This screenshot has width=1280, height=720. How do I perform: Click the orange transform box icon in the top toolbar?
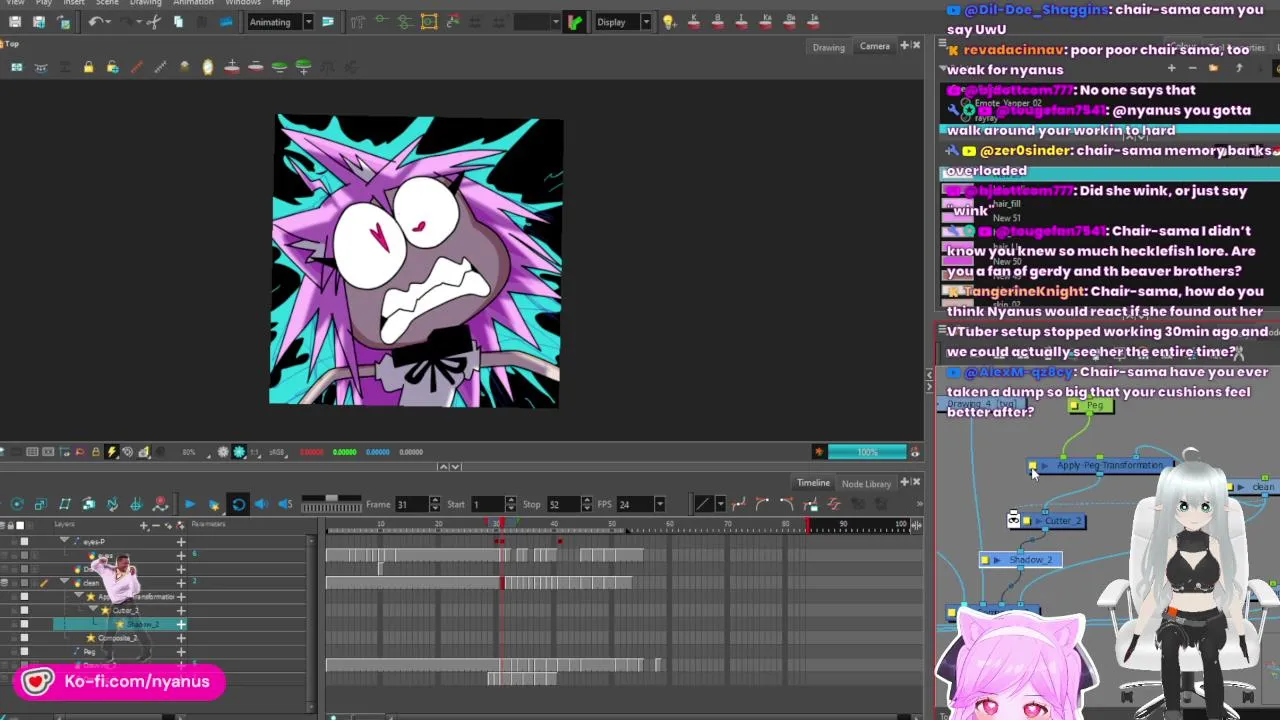pyautogui.click(x=429, y=22)
